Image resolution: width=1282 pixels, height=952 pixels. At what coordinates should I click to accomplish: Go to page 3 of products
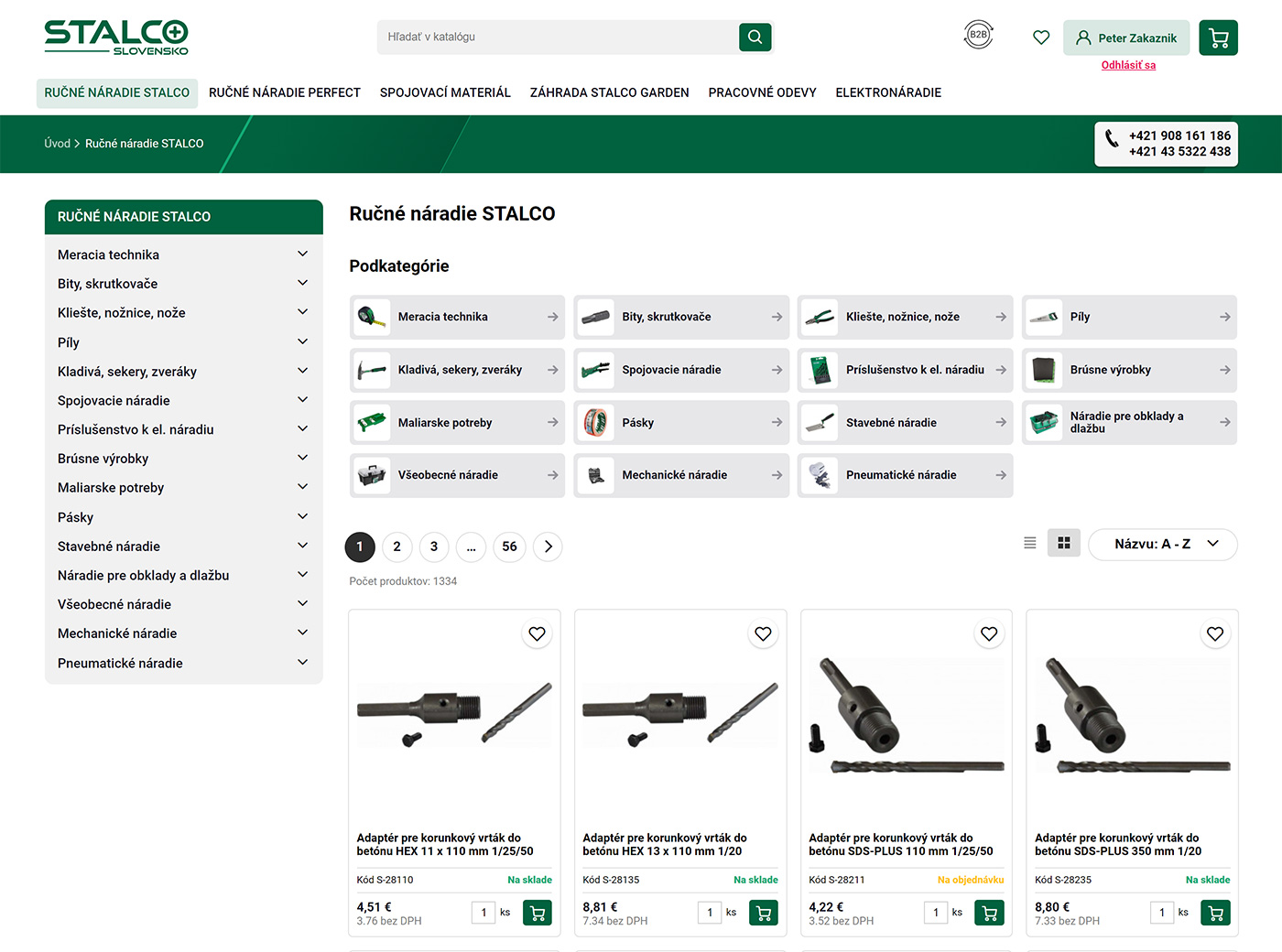point(434,546)
